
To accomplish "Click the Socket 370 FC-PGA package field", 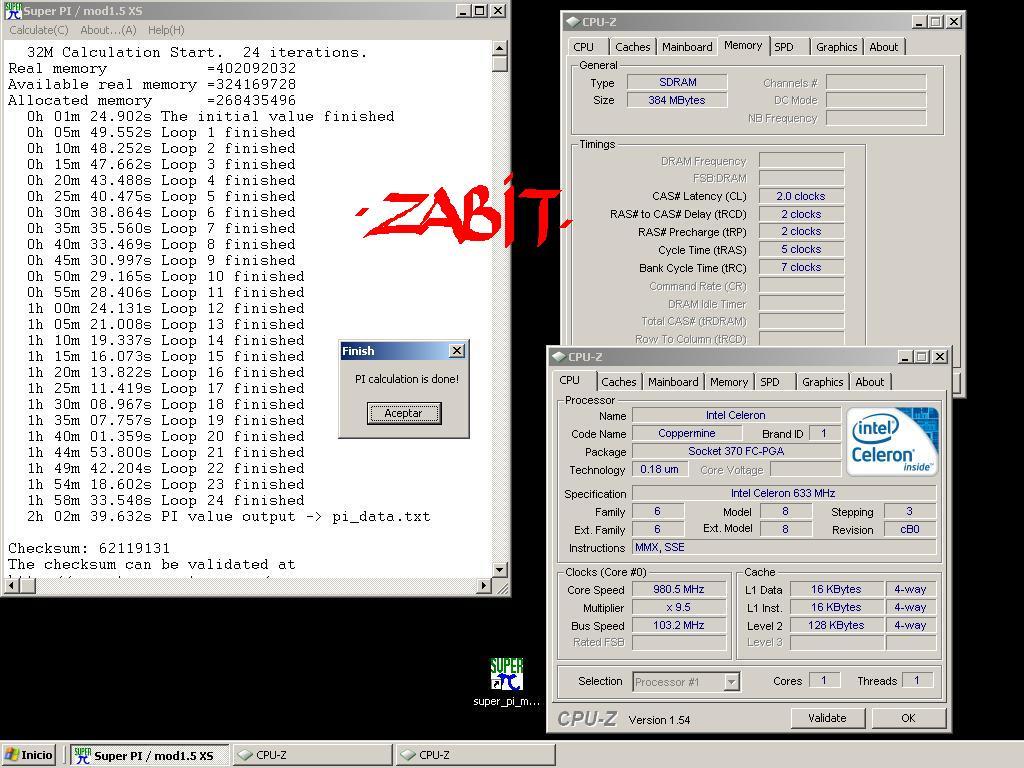I will (736, 451).
